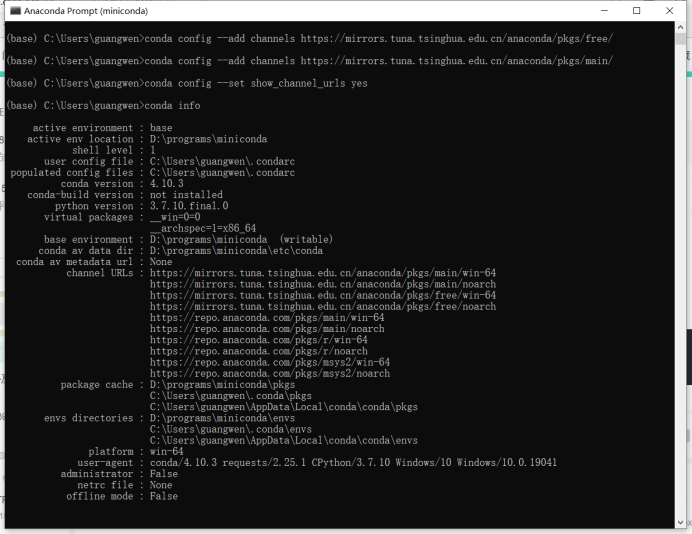
Task: Click repo.anaconda.com pkgs/msys2/noarch URL
Action: tap(270, 373)
